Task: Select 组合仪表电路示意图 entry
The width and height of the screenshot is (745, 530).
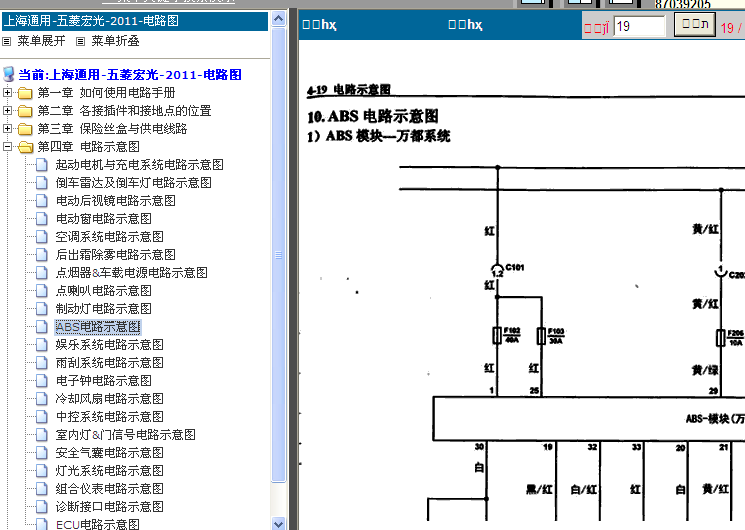Action: point(109,489)
